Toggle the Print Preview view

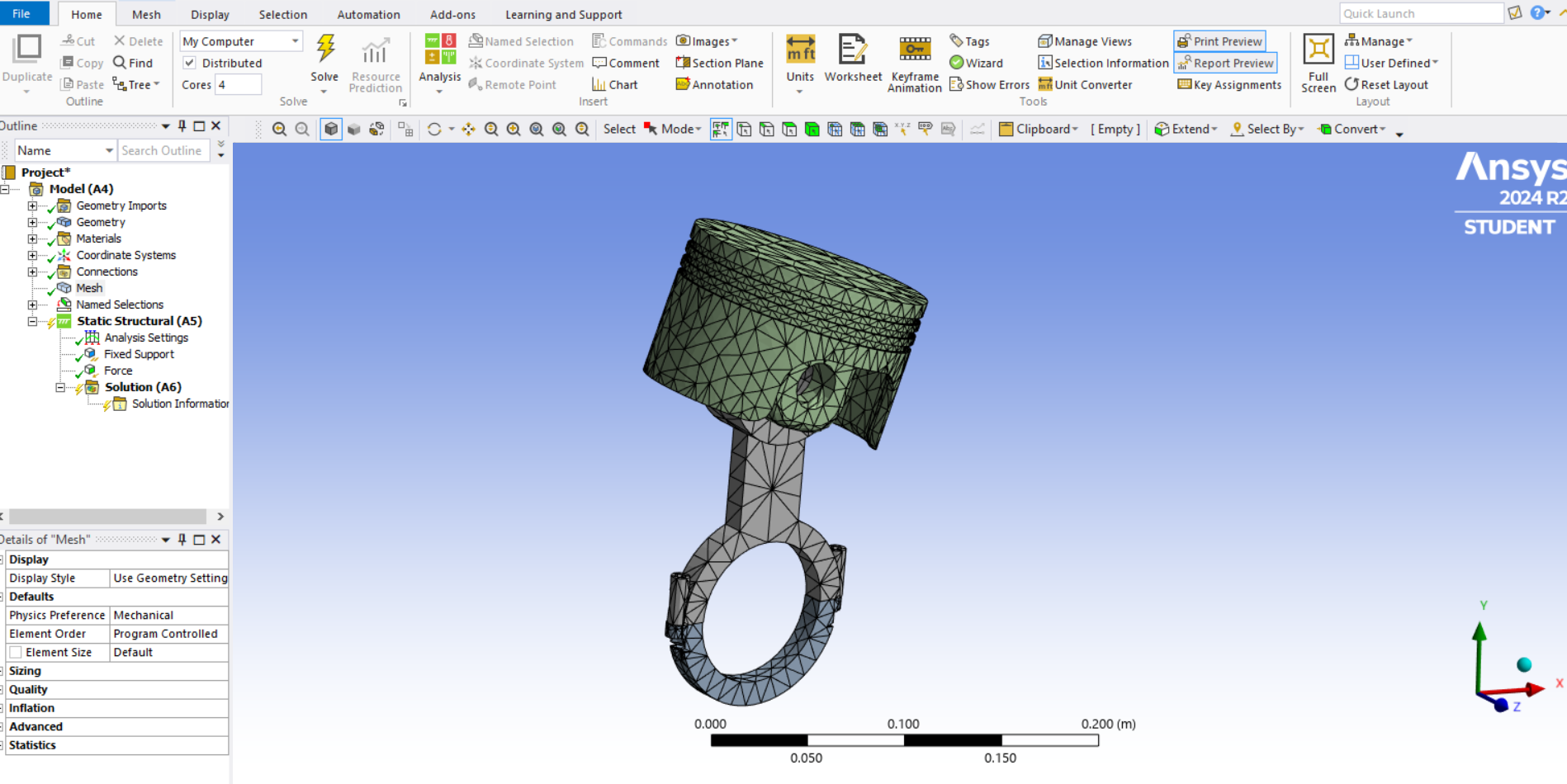[1219, 41]
